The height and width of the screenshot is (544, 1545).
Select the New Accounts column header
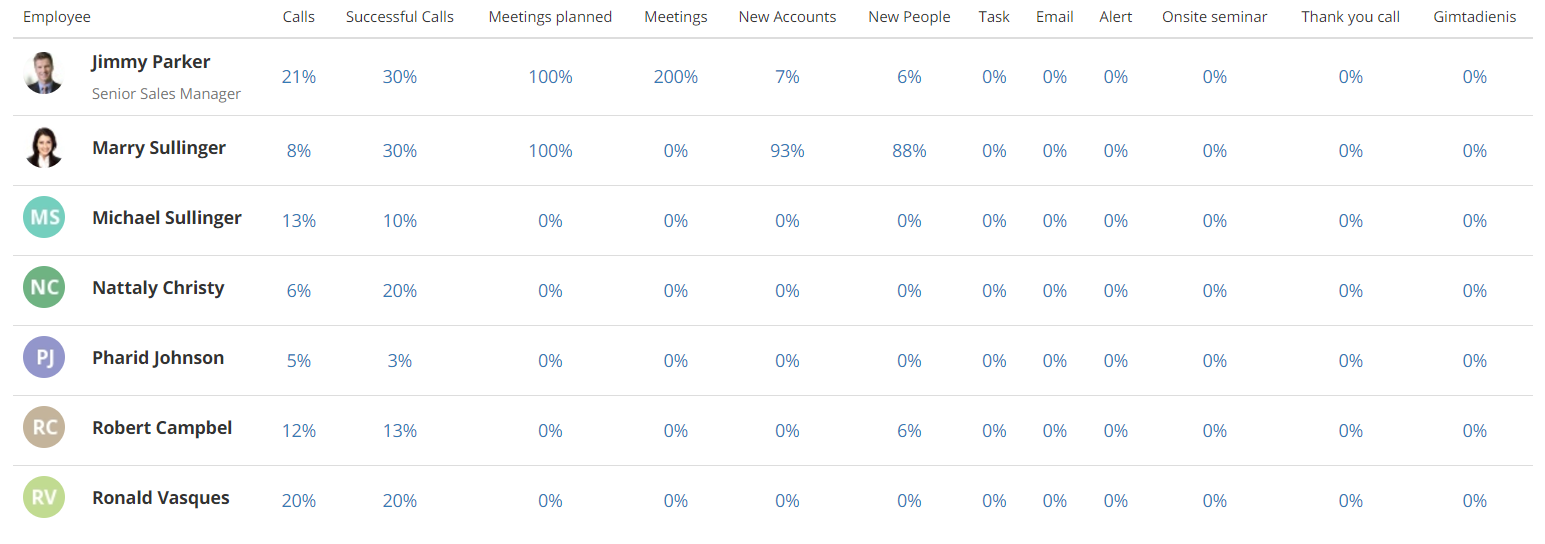click(x=787, y=17)
